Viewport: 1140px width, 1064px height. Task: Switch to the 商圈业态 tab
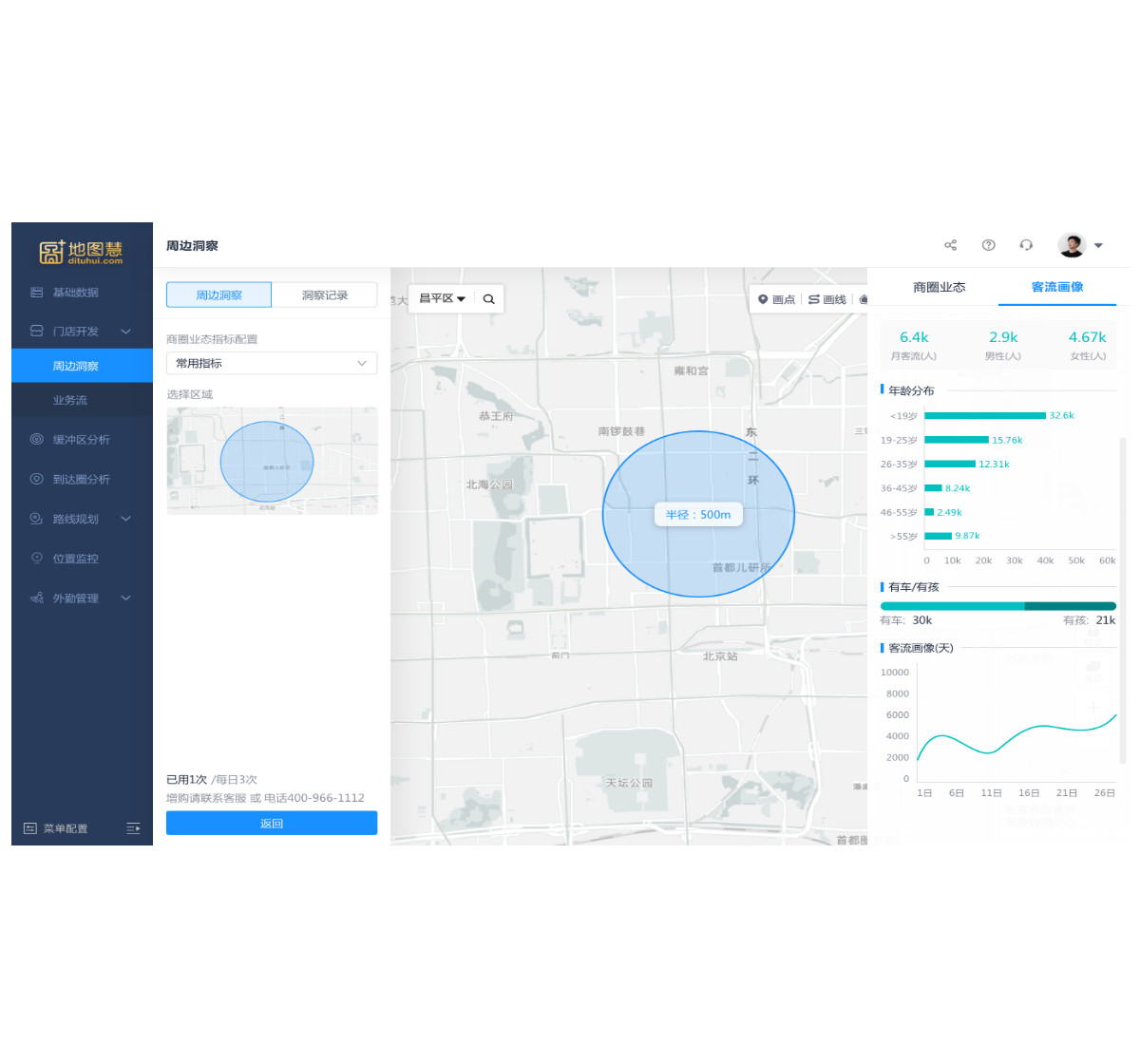939,287
